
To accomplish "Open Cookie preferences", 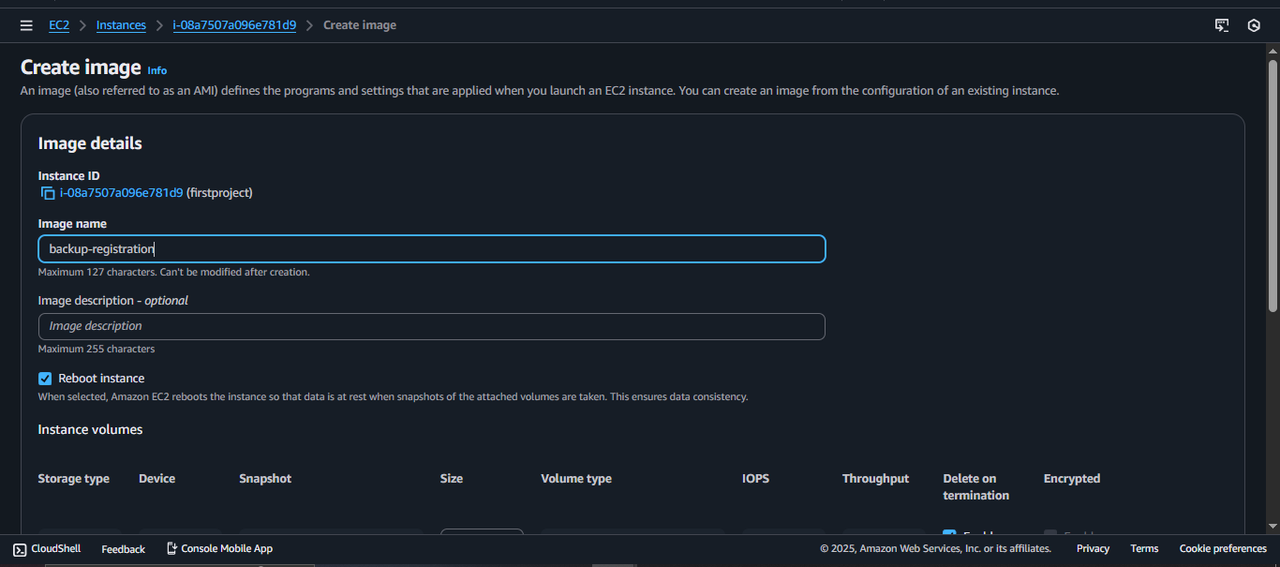I will (1223, 548).
